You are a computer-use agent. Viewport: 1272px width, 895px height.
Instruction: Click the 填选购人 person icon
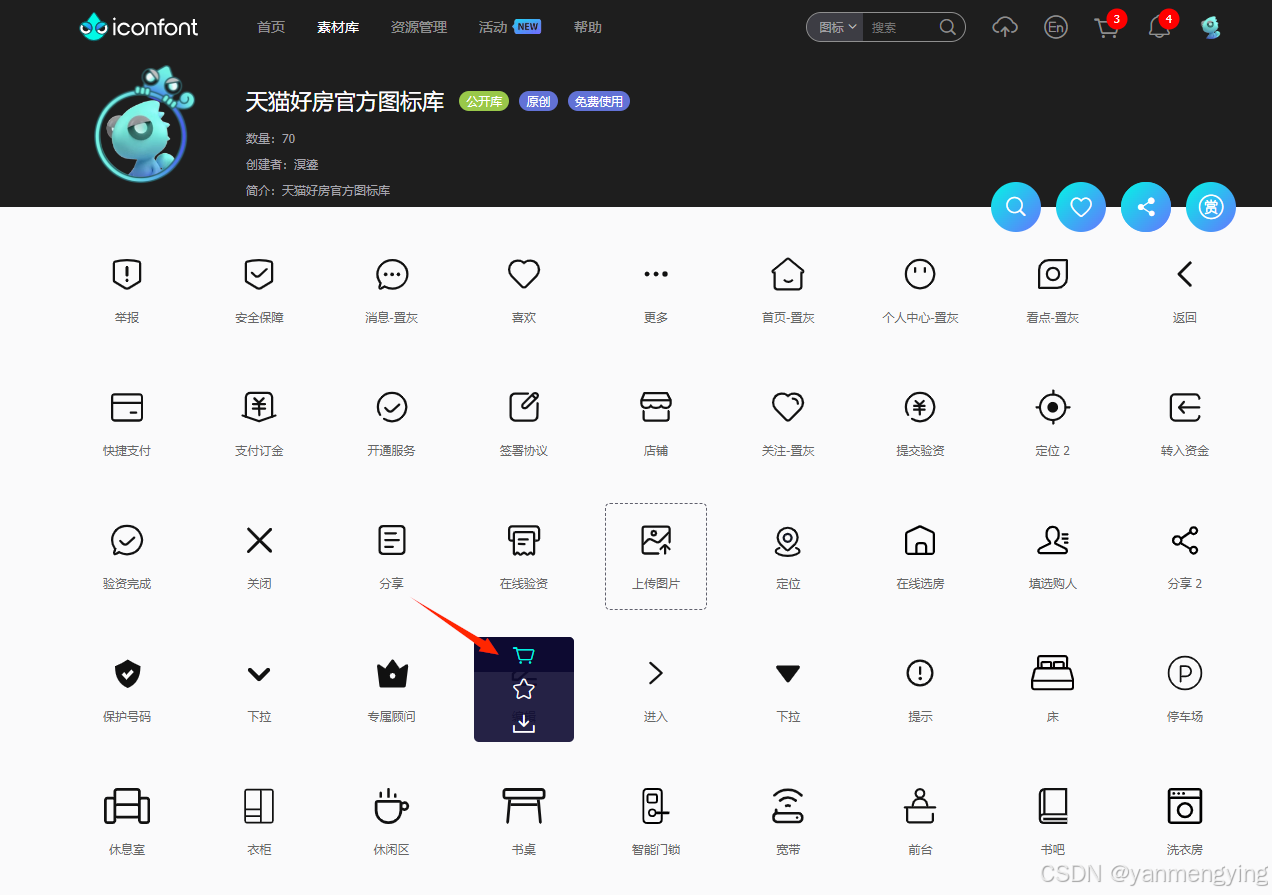(x=1052, y=540)
